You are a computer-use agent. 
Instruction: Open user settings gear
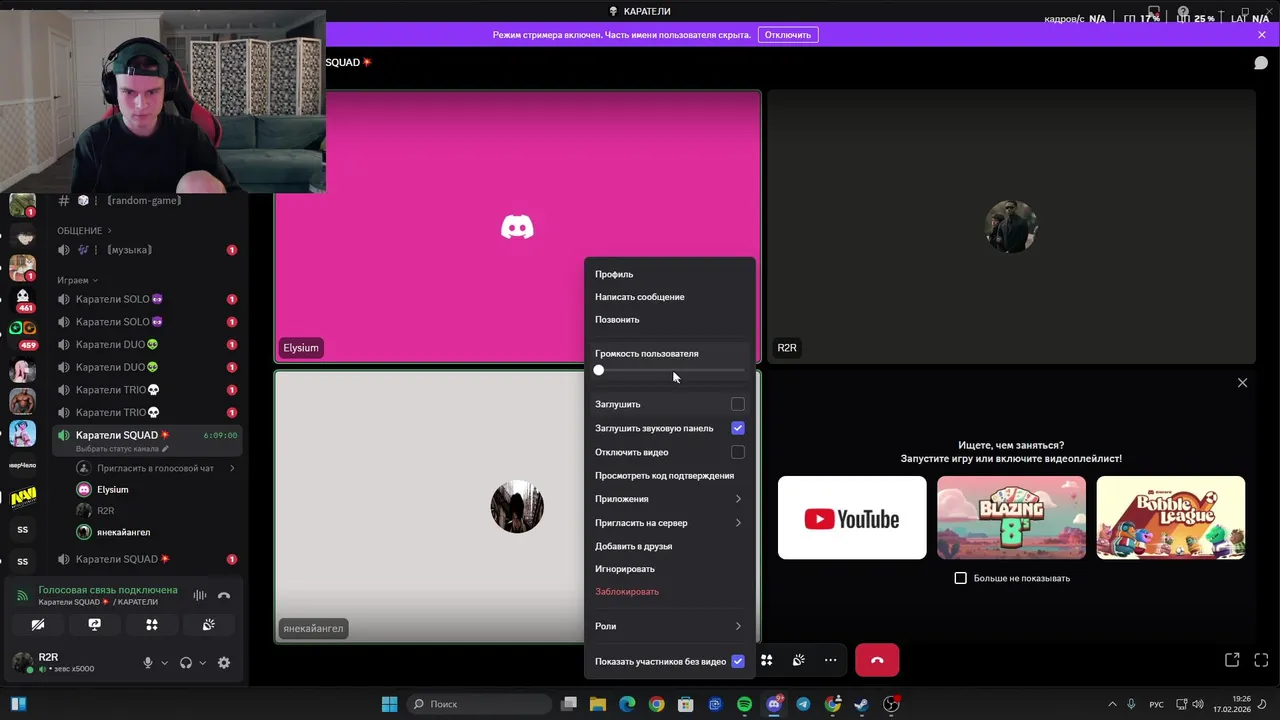tap(224, 662)
